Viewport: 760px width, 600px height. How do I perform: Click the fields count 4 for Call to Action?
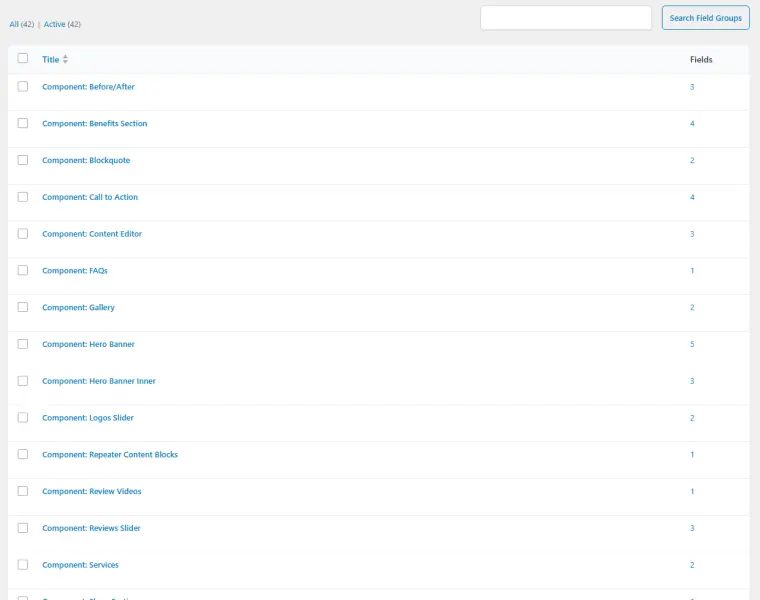[692, 197]
